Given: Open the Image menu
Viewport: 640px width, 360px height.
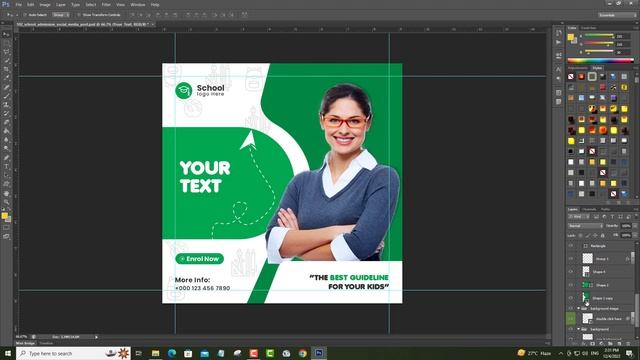Looking at the screenshot, I should pos(45,5).
